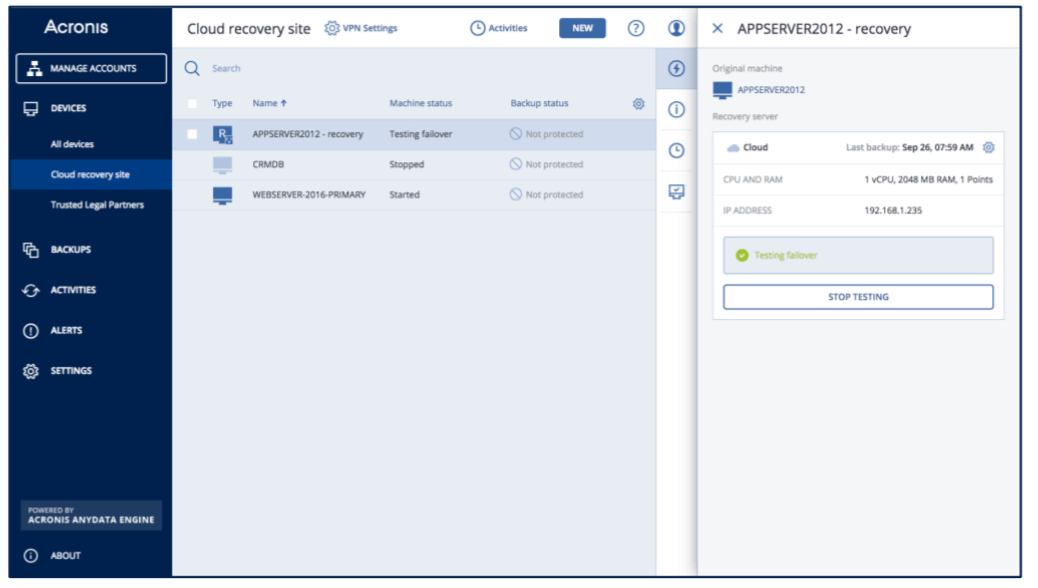1038x588 pixels.
Task: Click the Not protected icon for WEBSERVER-2016-PRIMARY
Action: 516,195
